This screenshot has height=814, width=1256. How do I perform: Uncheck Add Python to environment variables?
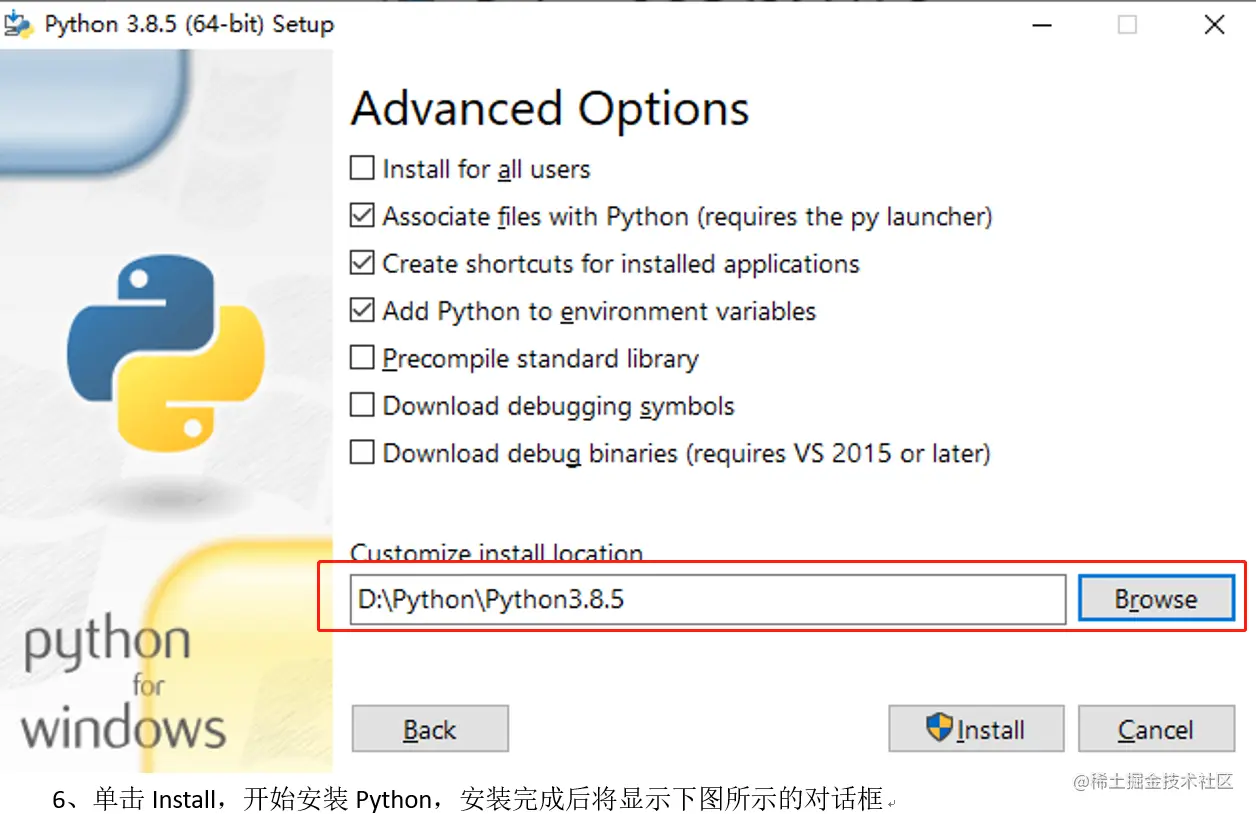(x=362, y=310)
